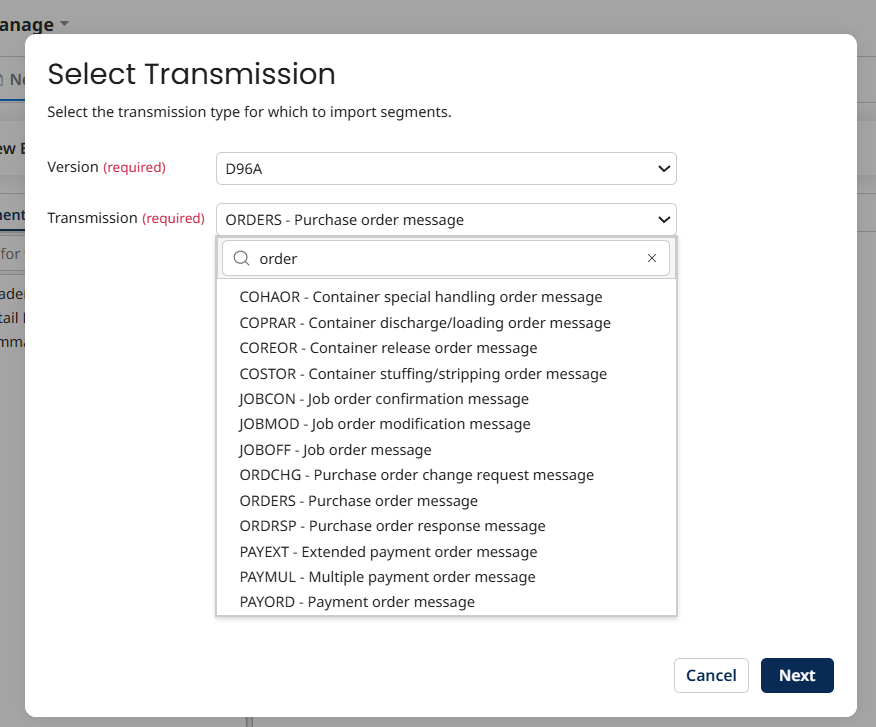876x727 pixels.
Task: Click the Cancel button
Action: 711,675
